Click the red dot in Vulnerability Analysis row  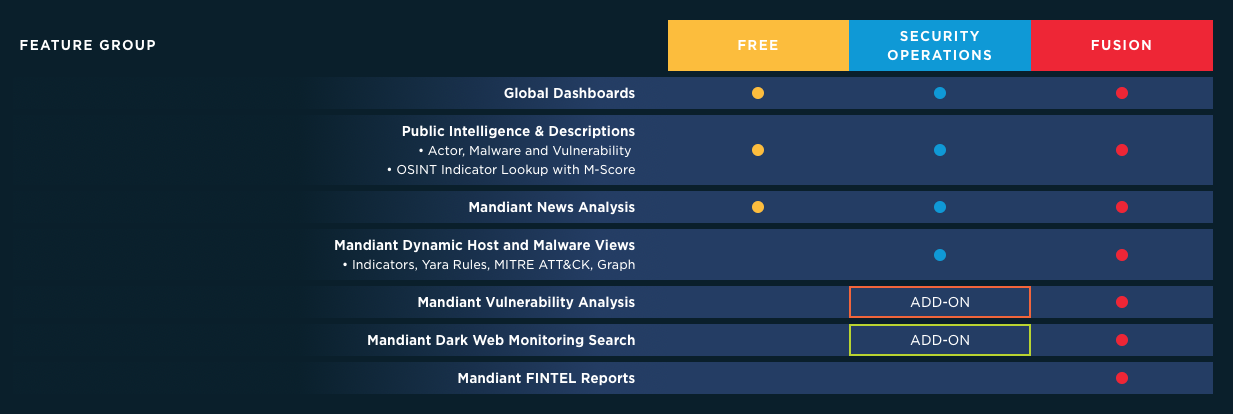point(1122,302)
